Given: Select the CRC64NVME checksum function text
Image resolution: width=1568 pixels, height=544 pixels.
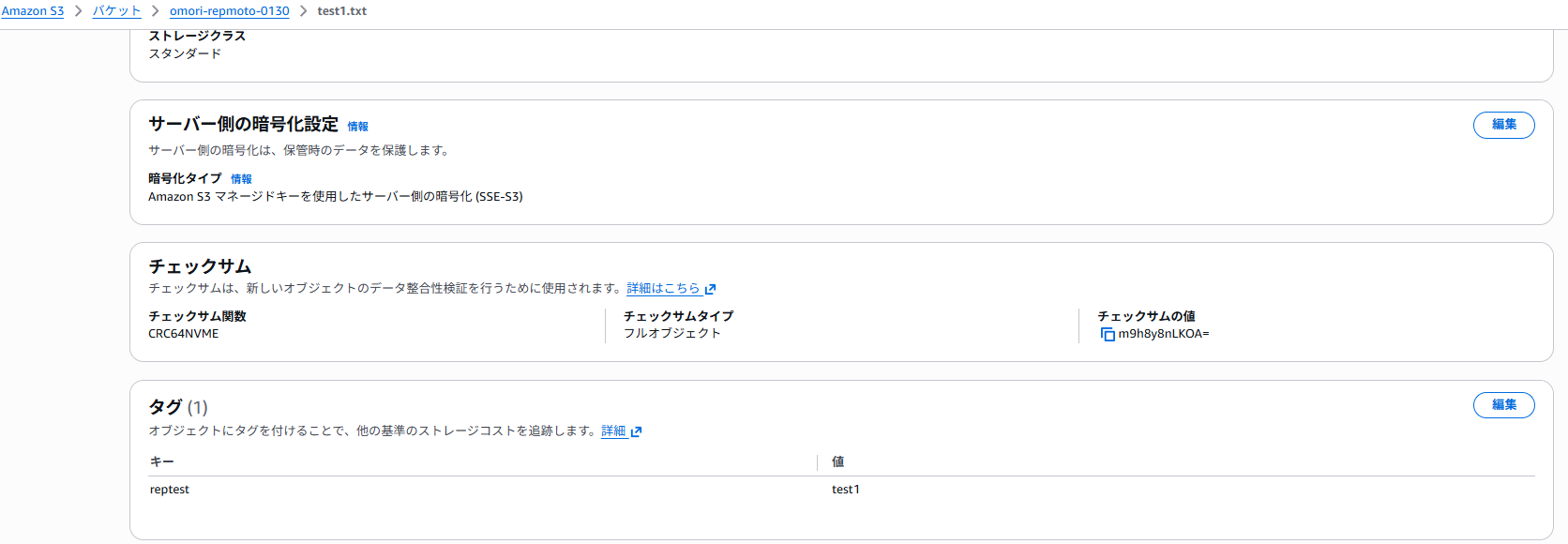Looking at the screenshot, I should (181, 333).
